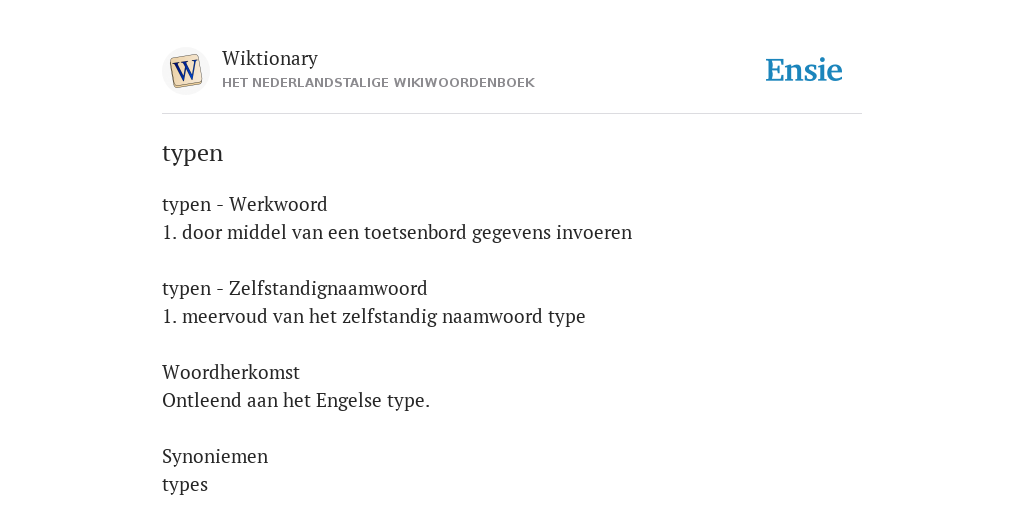Click the synonym types
This screenshot has width=1024, height=512.
point(185,485)
